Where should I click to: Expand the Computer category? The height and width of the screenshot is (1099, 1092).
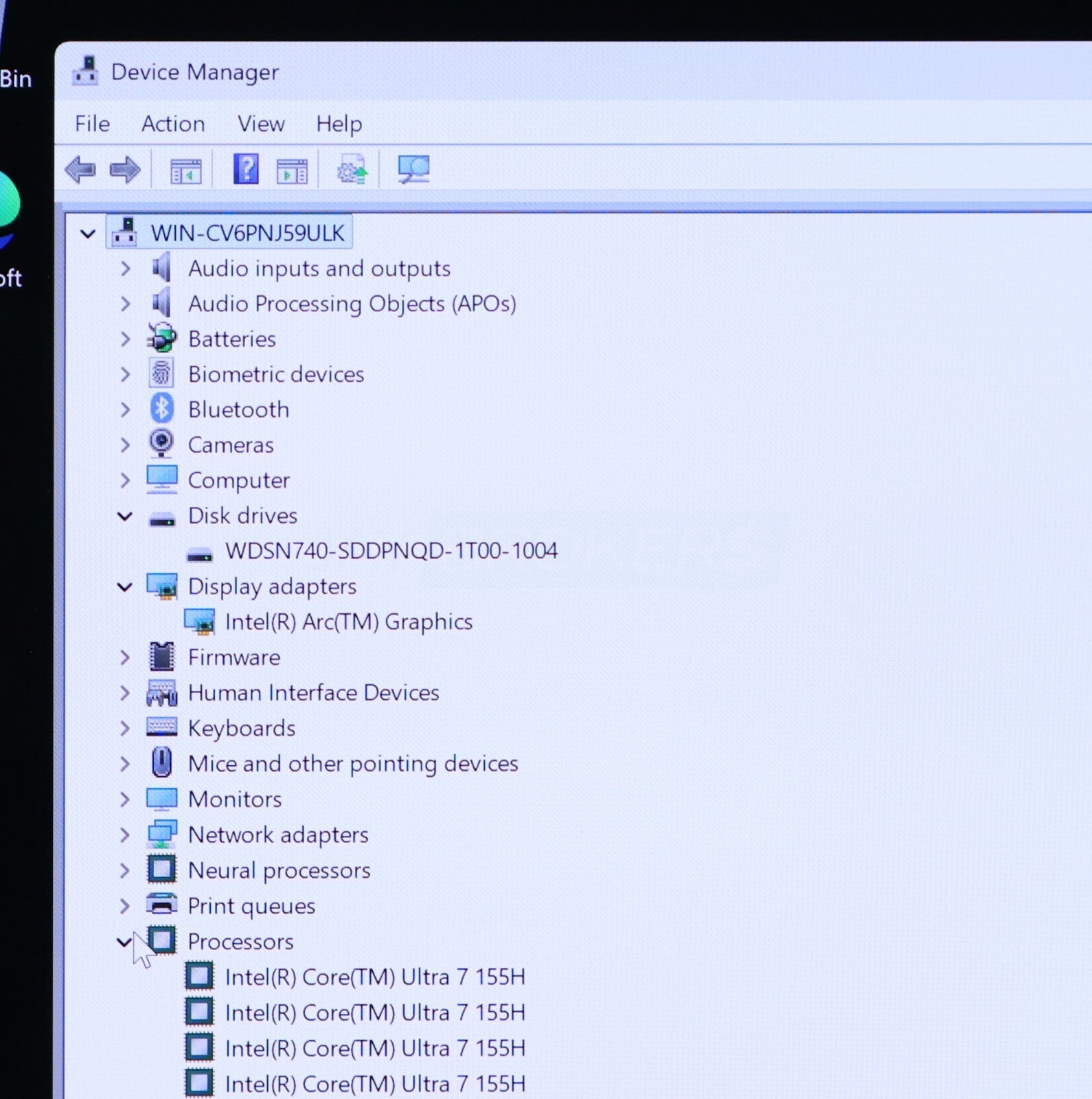tap(125, 480)
